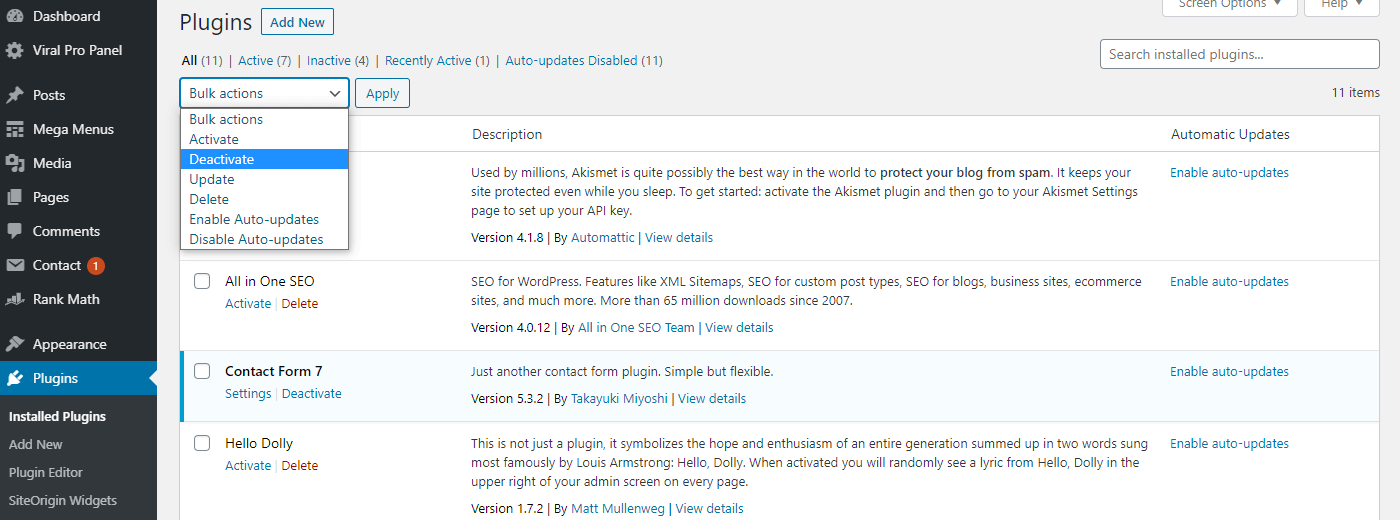Viewport: 1400px width, 520px height.
Task: View details for Hello Dolly
Action: pos(709,508)
